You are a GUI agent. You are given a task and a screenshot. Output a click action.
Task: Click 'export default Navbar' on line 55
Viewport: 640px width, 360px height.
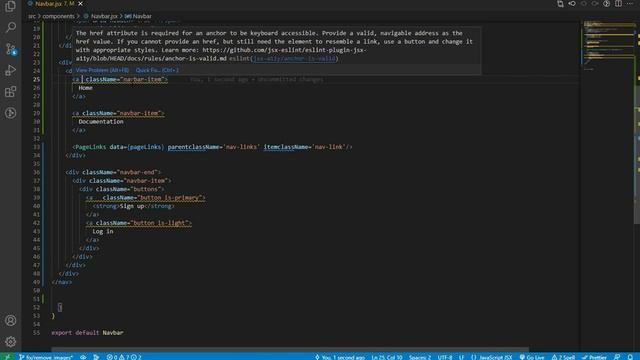coord(87,333)
